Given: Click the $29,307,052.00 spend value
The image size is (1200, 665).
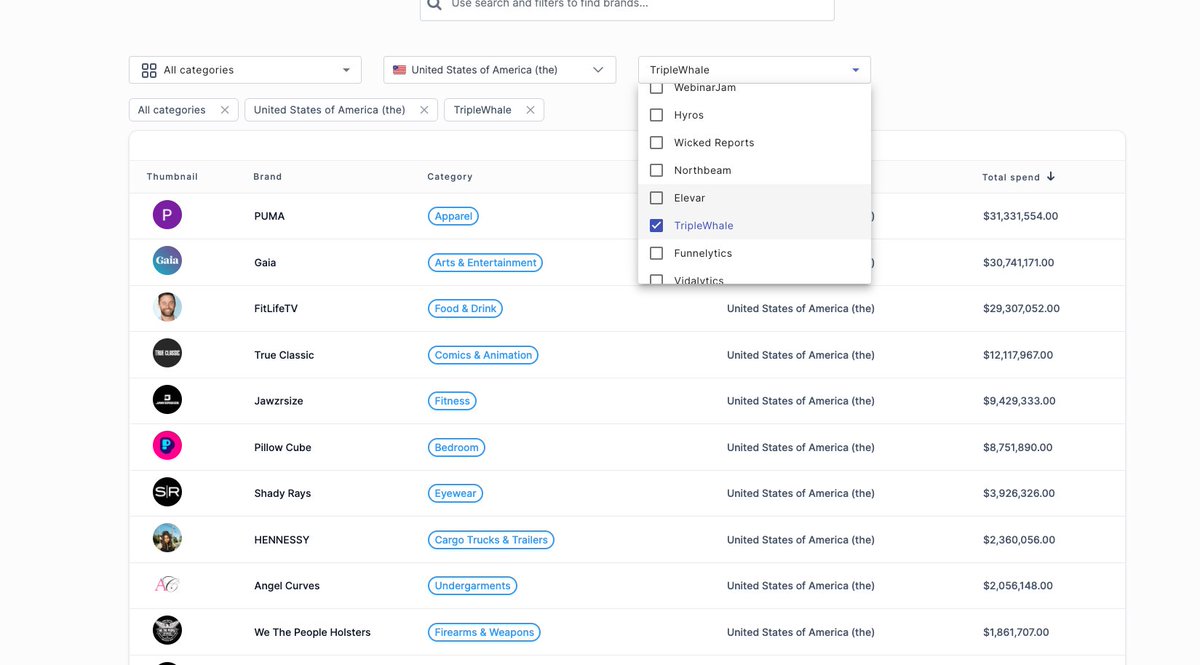Looking at the screenshot, I should click(1021, 308).
